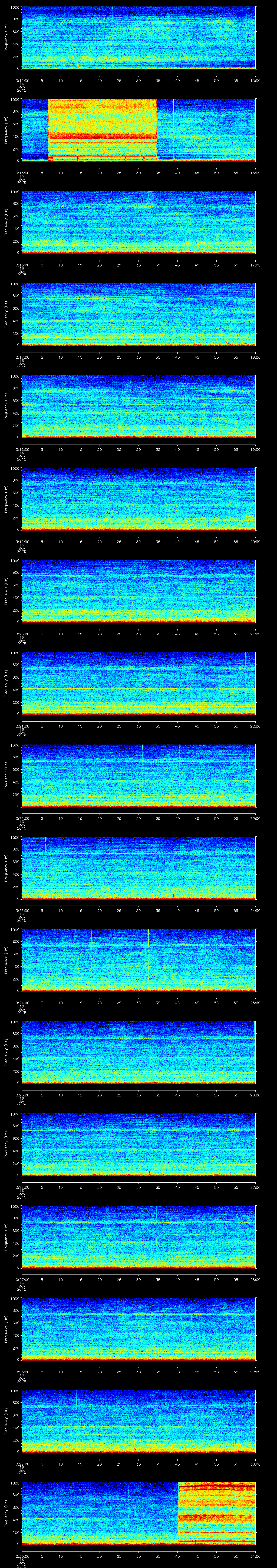Pick the spectrogram panel starting at 0:27:00
The width and height of the screenshot is (277, 1568).
pos(139,1237)
